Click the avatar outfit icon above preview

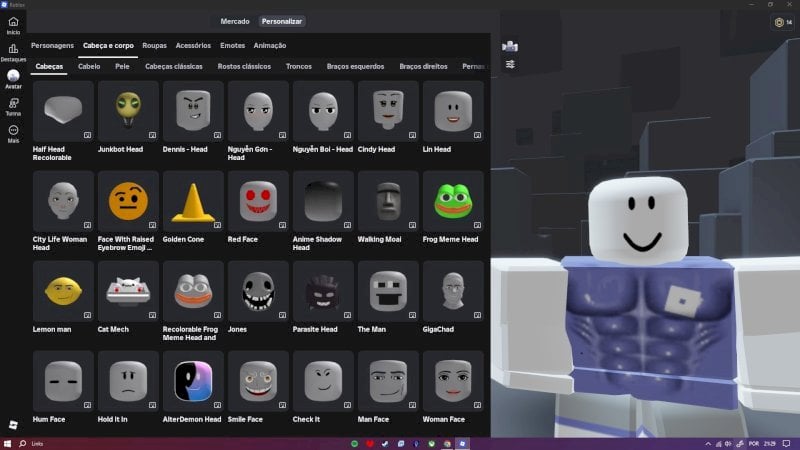[x=510, y=46]
